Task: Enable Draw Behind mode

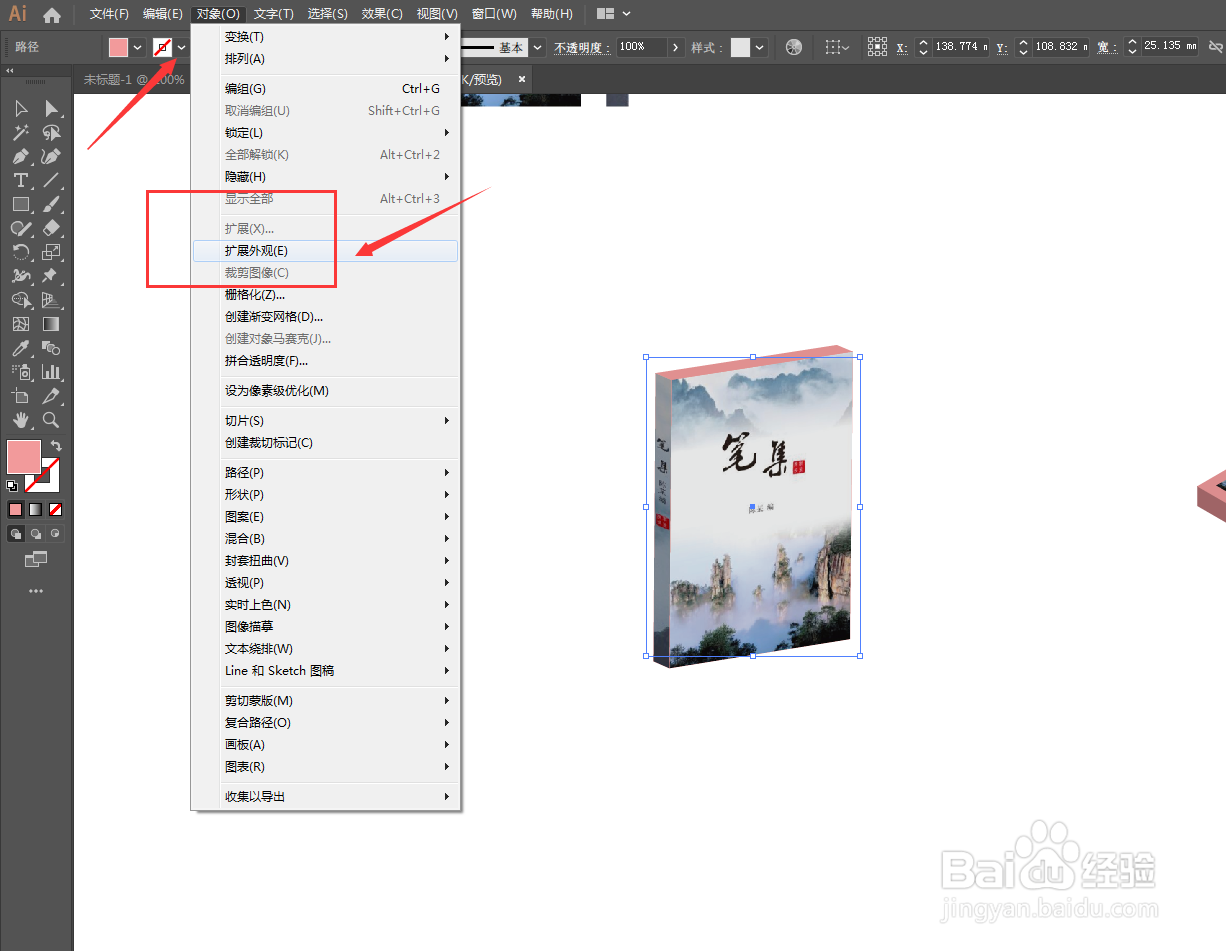Action: pos(36,534)
